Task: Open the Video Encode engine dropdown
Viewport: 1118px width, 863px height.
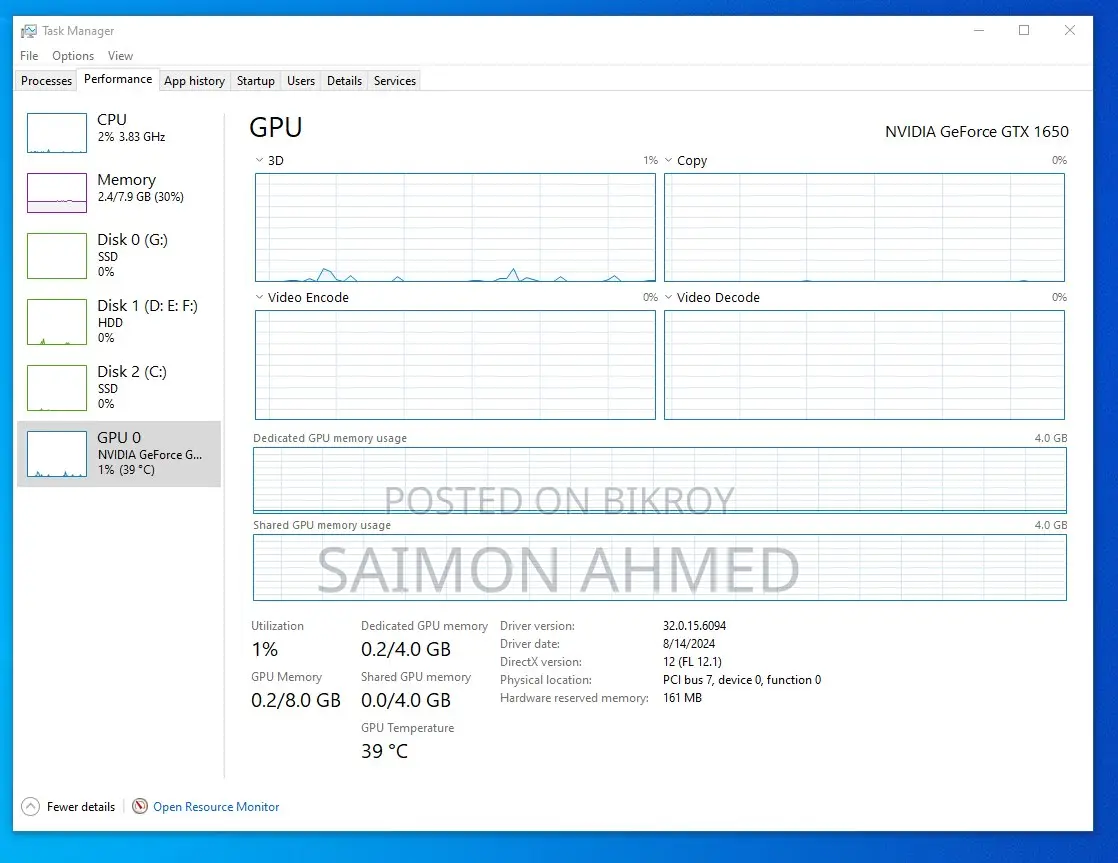Action: click(260, 297)
